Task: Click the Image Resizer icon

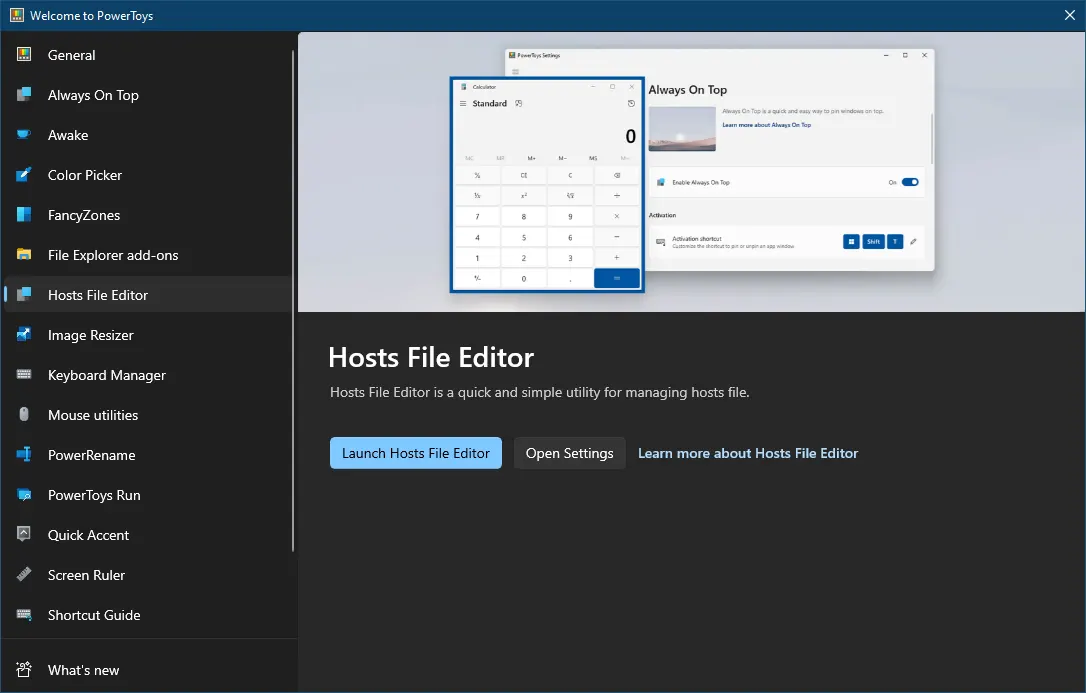Action: pyautogui.click(x=24, y=335)
